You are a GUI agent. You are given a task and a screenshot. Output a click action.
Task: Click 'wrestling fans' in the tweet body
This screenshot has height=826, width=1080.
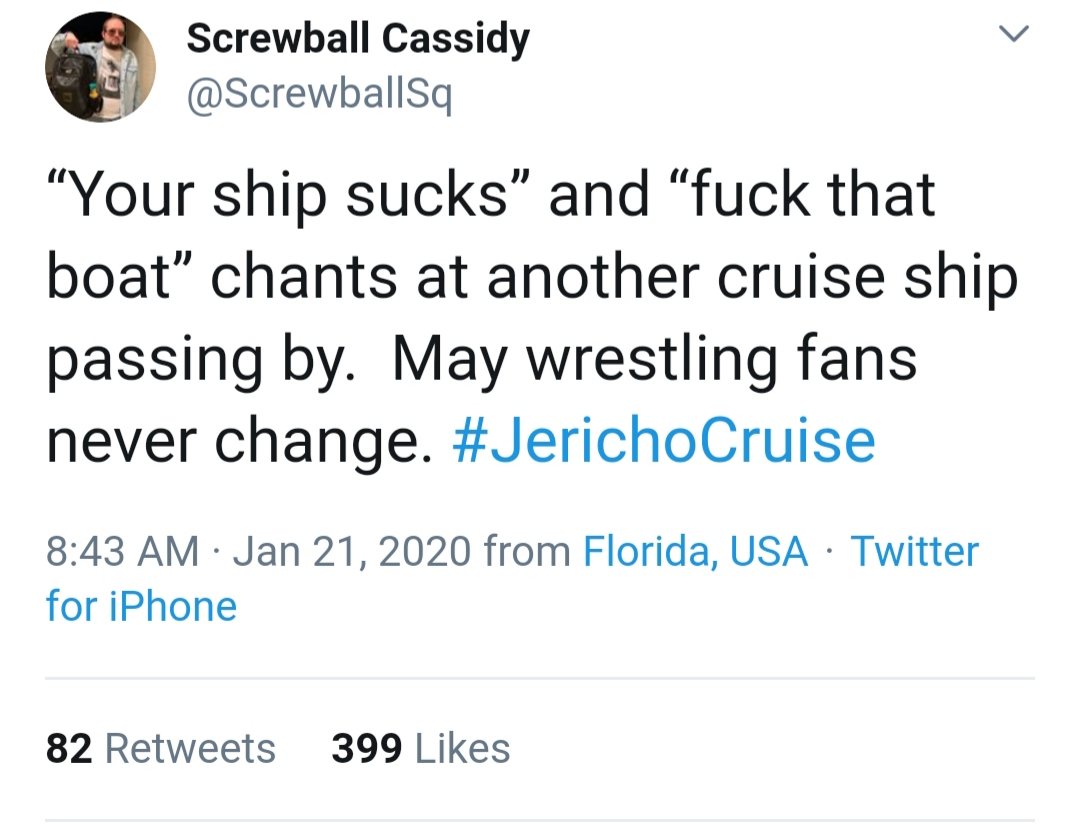click(722, 360)
